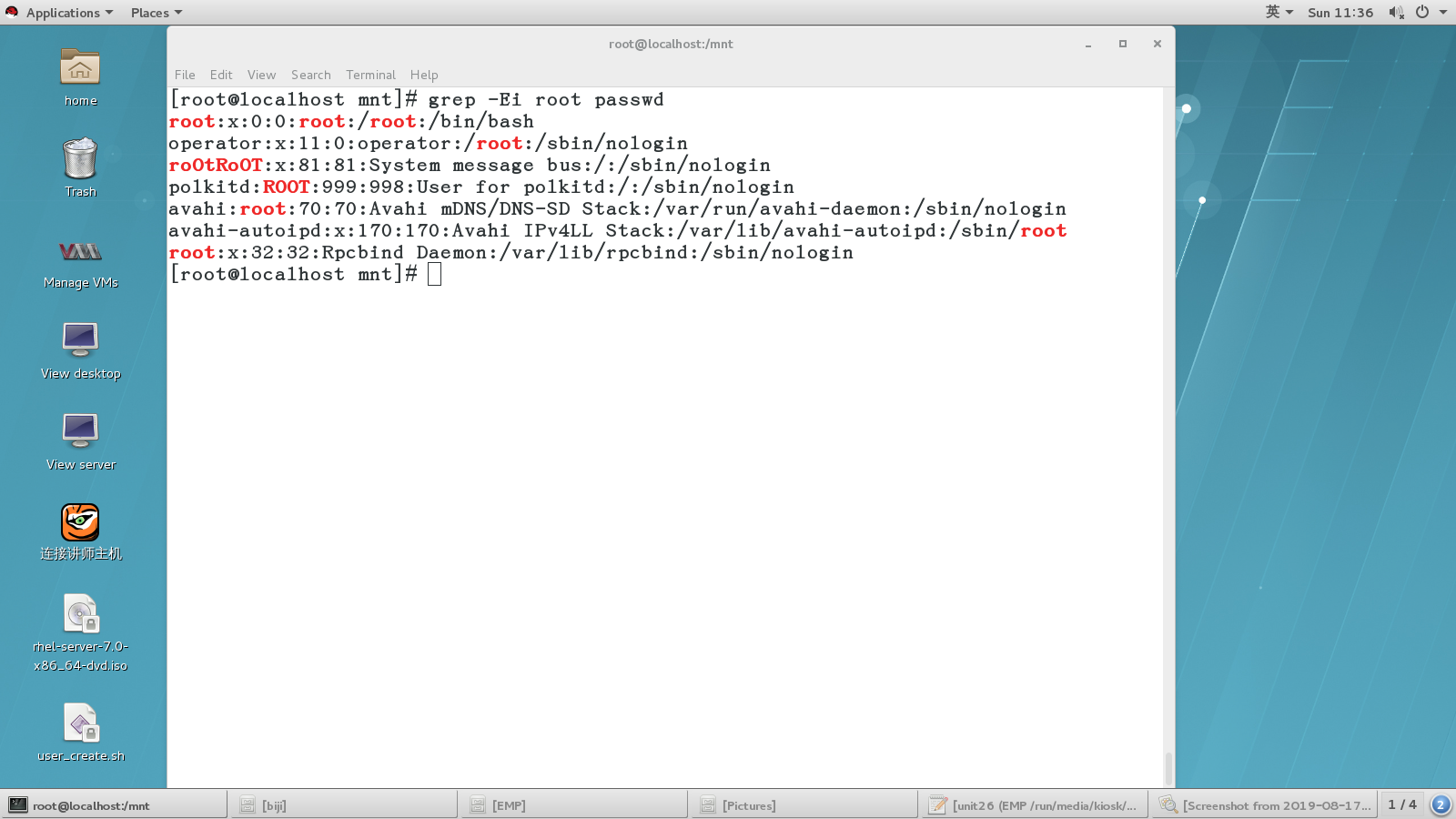
Task: Open the Applications menu
Action: [x=62, y=12]
